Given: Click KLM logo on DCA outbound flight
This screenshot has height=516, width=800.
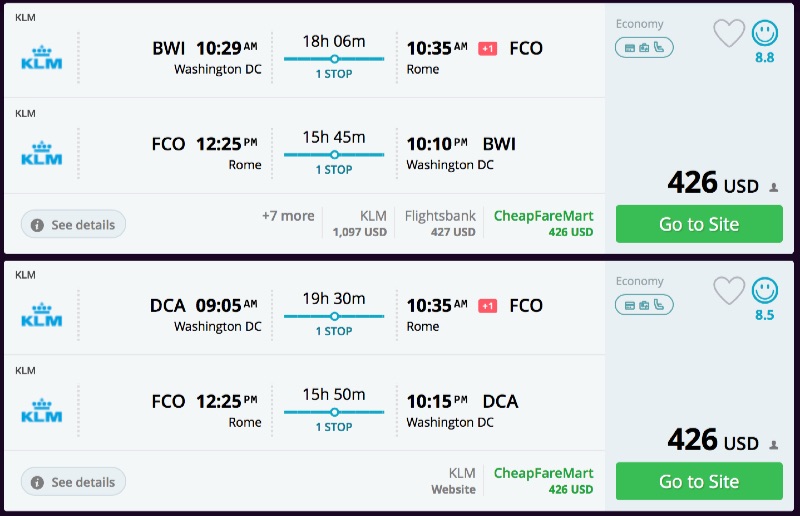Looking at the screenshot, I should coord(41,314).
